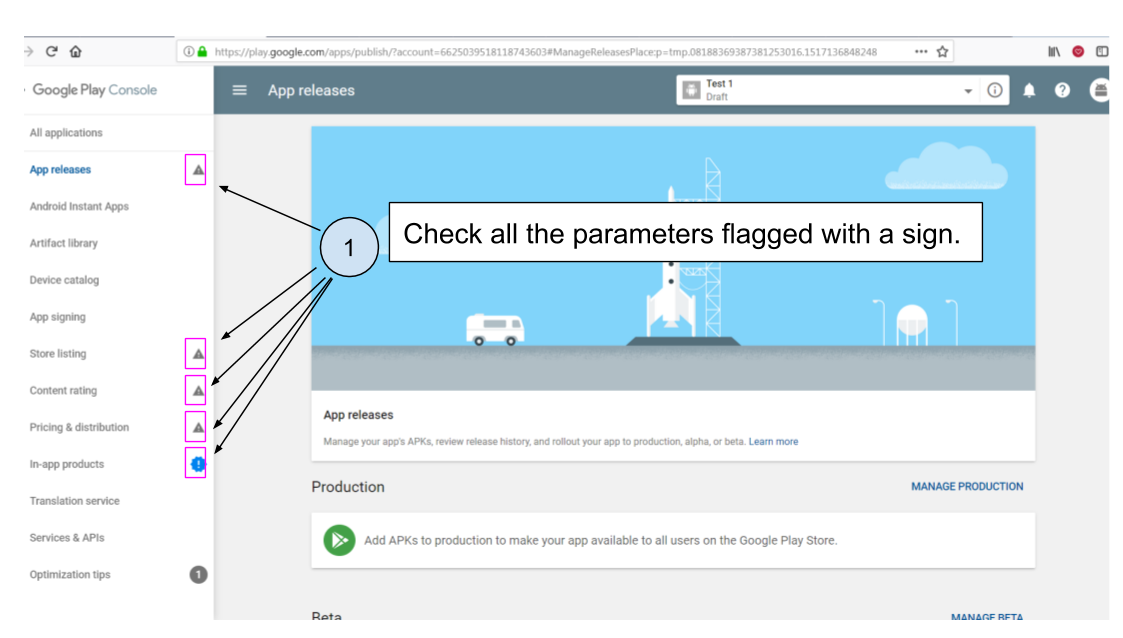Open Android Instant Apps section
Viewport: 1123px width, 638px height.
pos(79,206)
